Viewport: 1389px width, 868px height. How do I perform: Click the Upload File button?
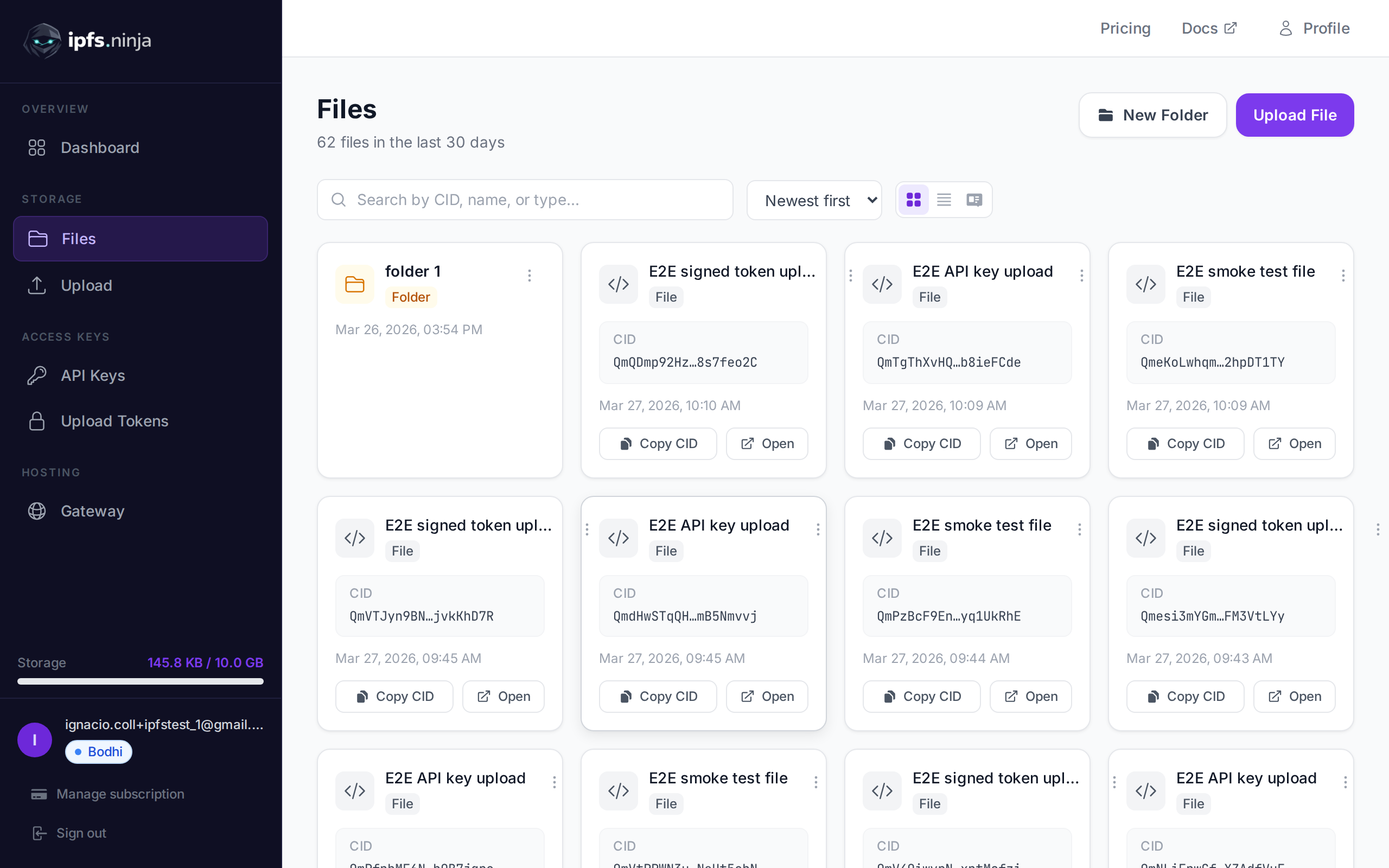(1294, 115)
